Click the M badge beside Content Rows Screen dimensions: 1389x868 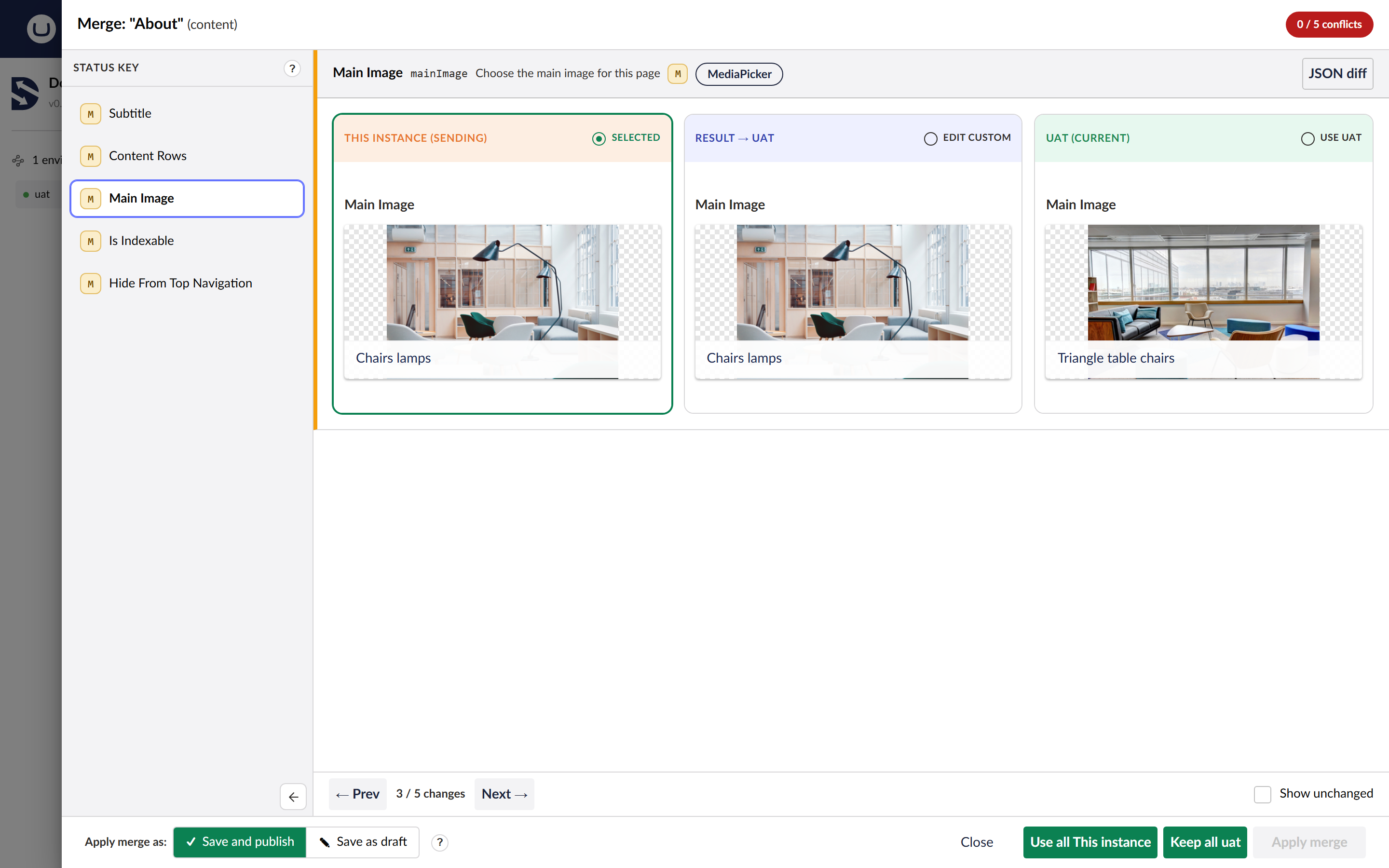[91, 156]
